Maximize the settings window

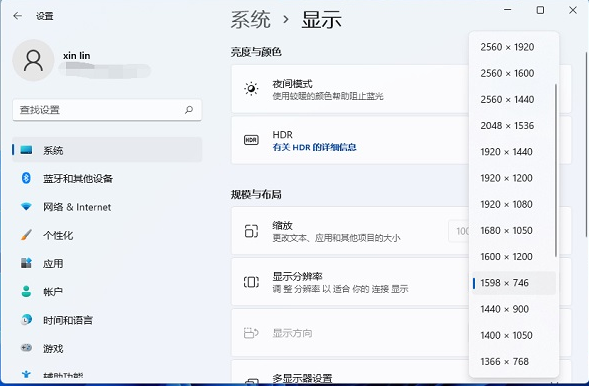tap(540, 10)
